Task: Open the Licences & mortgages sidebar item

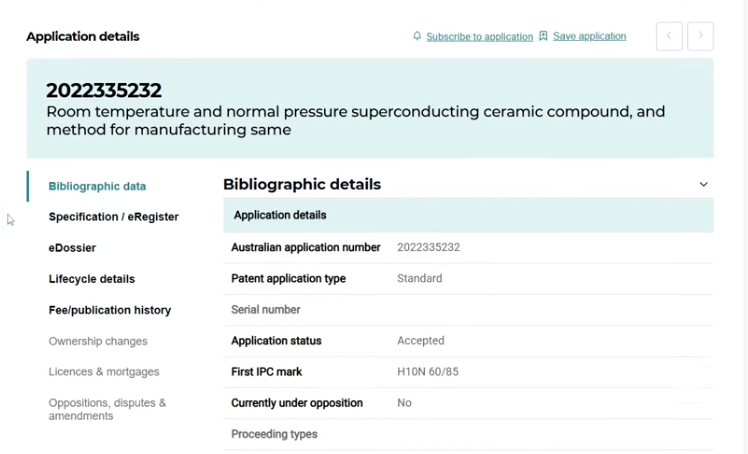Action: (103, 372)
